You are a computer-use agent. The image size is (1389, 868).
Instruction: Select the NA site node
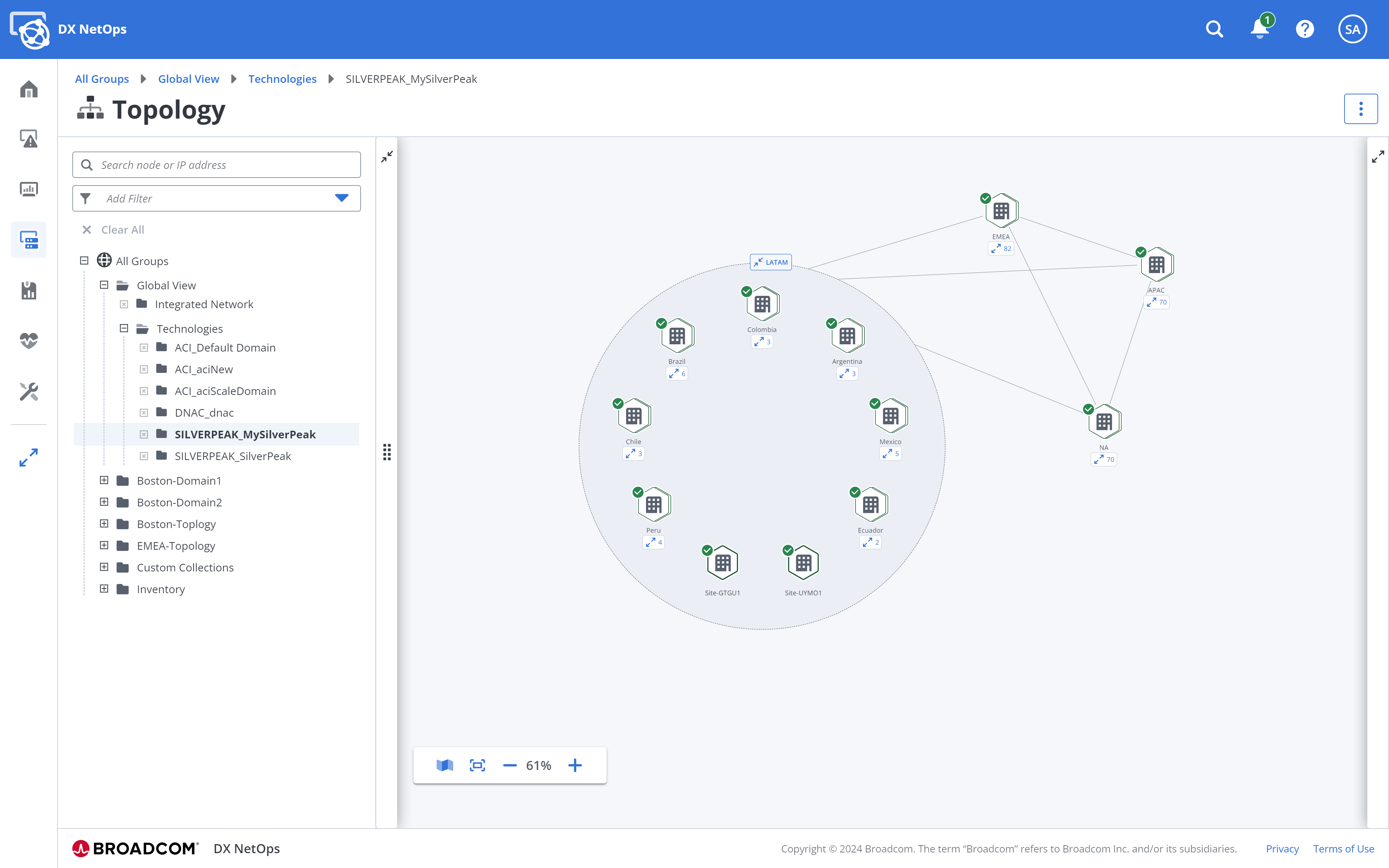[x=1104, y=422]
